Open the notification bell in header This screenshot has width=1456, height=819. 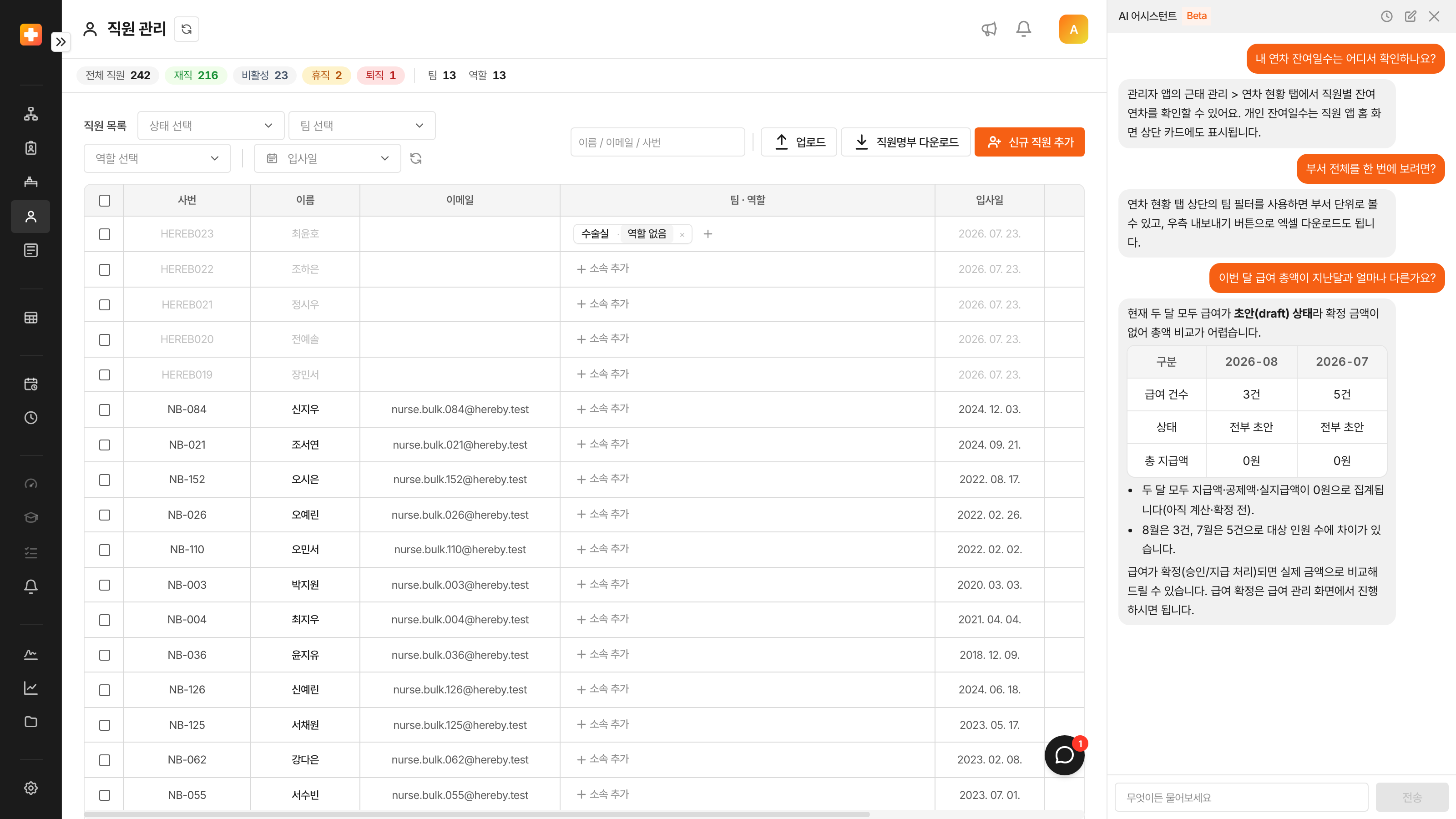click(x=1024, y=29)
